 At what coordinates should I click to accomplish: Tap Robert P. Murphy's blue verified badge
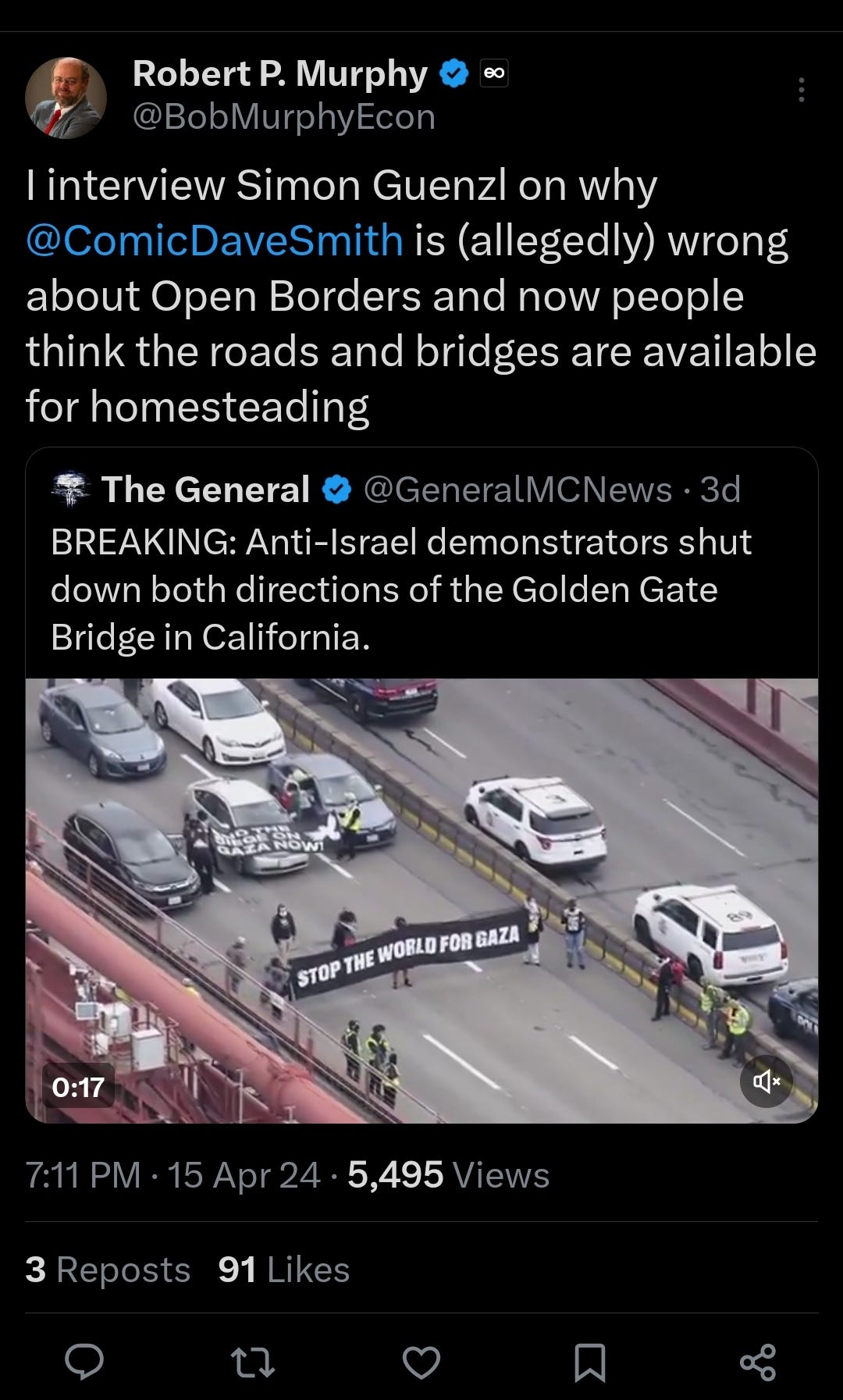[x=454, y=74]
